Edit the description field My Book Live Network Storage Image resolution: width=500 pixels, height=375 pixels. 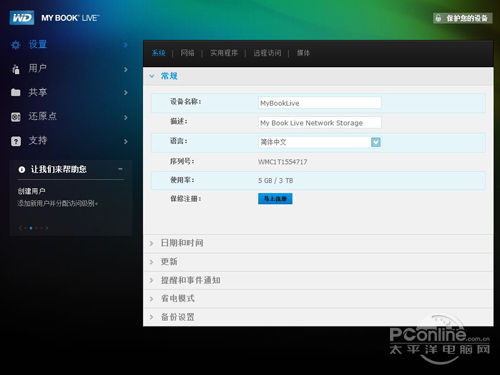(320, 123)
